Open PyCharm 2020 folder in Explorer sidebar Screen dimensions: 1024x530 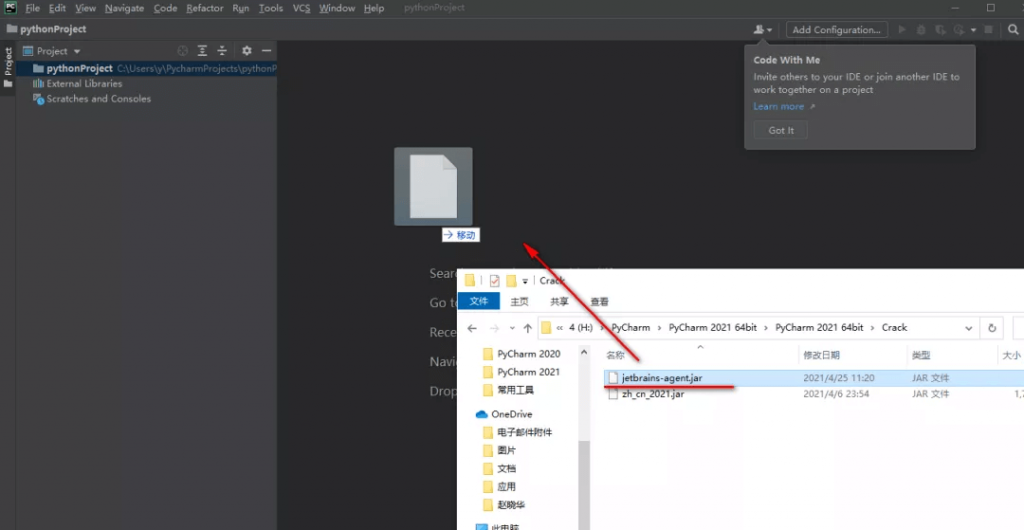coord(528,354)
